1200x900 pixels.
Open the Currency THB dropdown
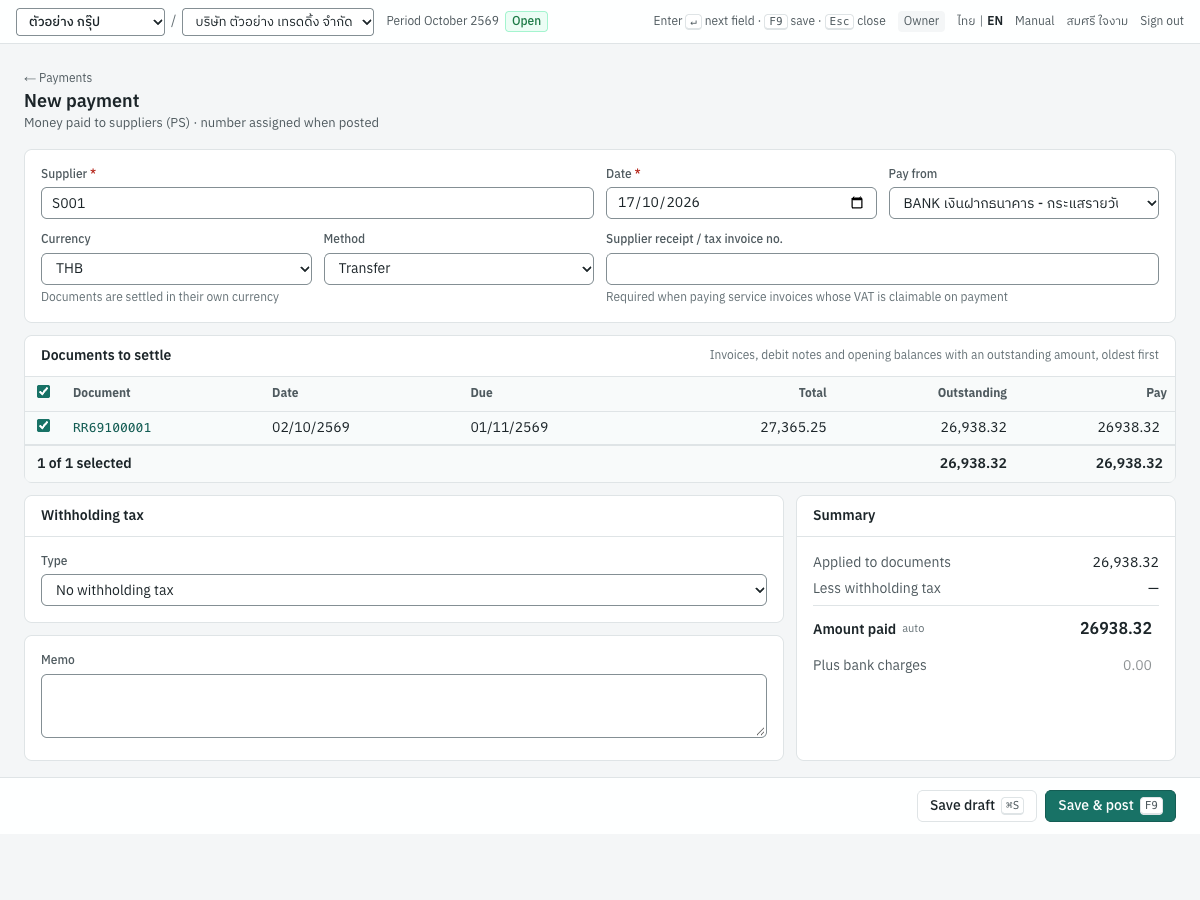(176, 269)
